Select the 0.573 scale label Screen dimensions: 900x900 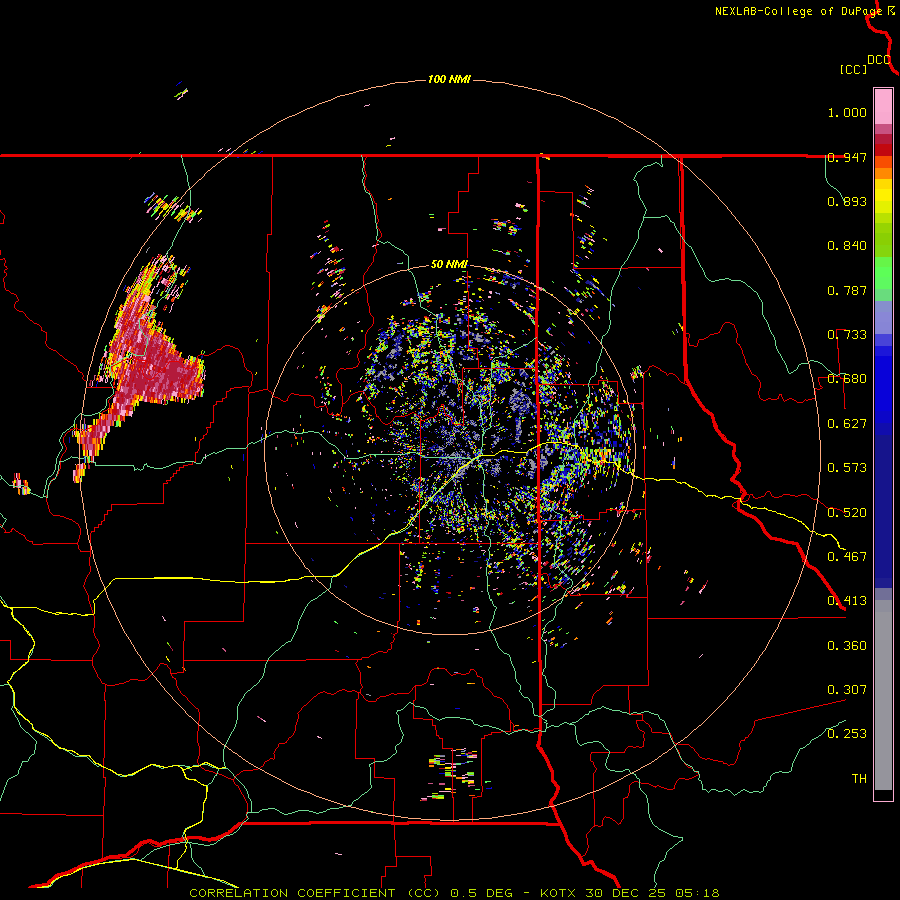[847, 468]
